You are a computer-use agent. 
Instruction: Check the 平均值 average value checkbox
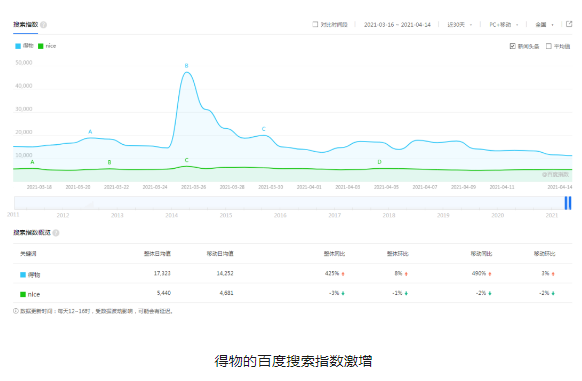pyautogui.click(x=549, y=46)
